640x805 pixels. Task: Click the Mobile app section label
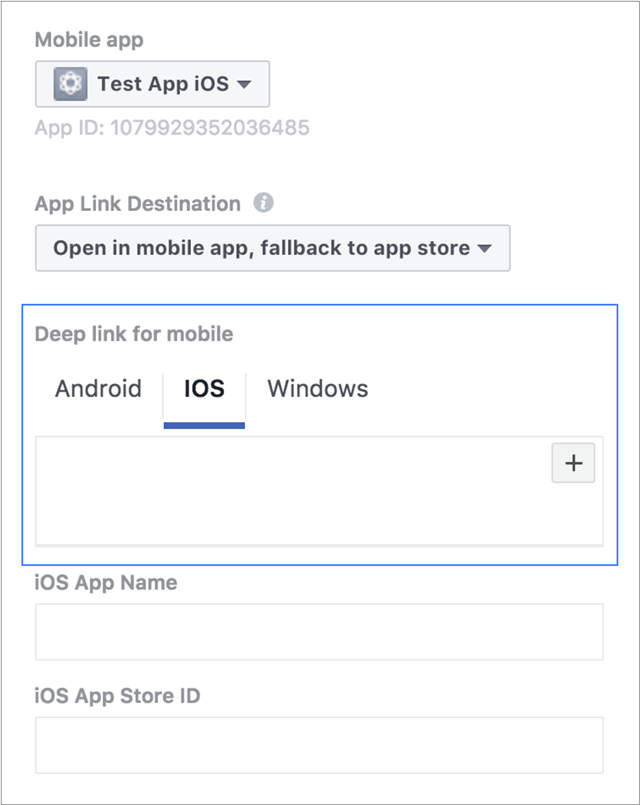[89, 40]
